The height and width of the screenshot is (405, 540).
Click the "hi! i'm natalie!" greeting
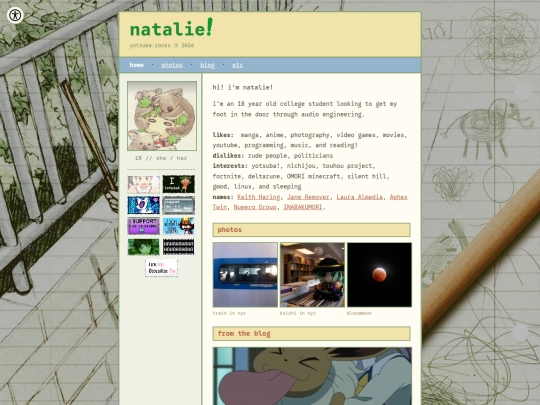point(243,87)
